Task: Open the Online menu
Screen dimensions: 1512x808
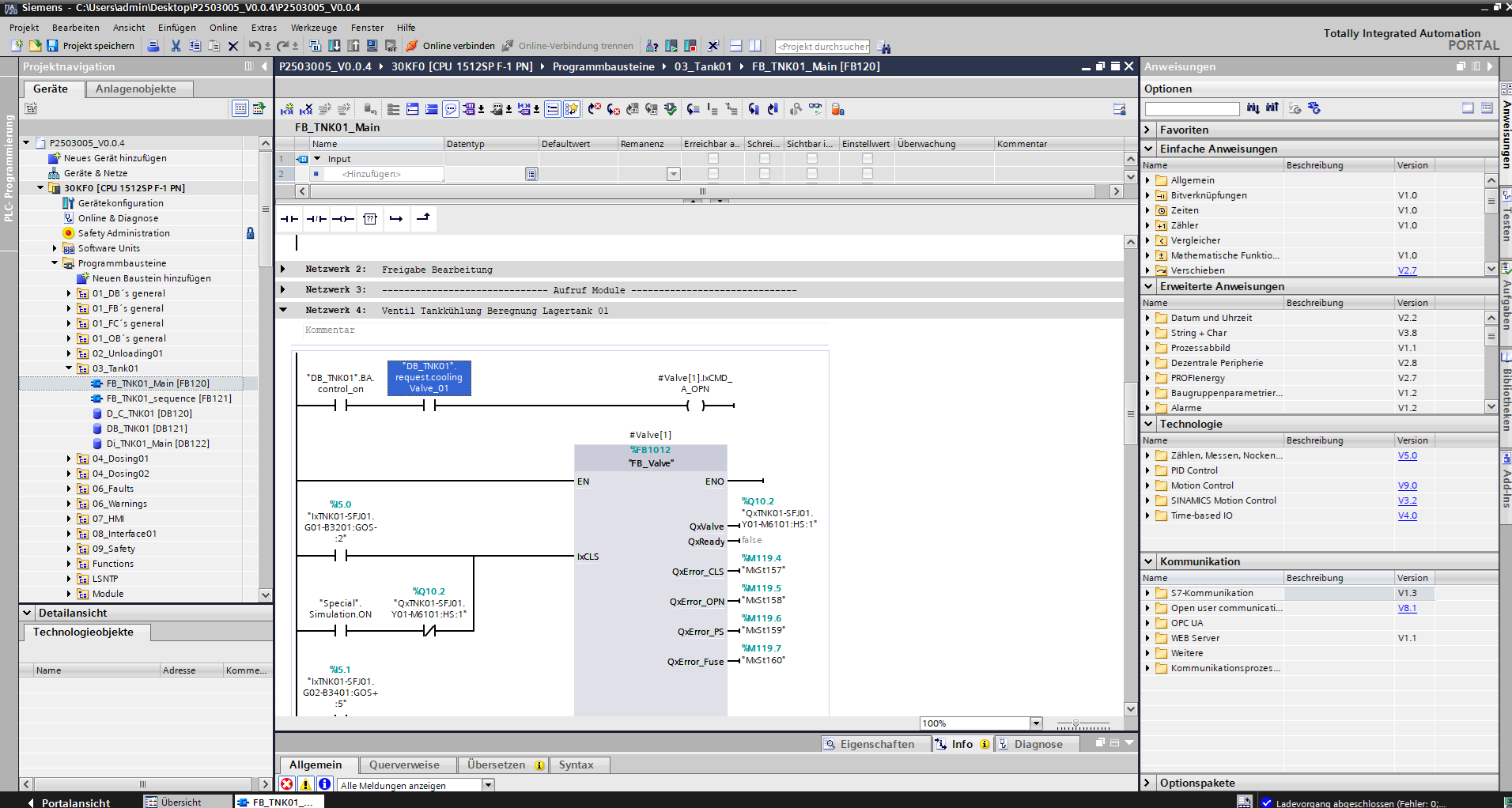Action: coord(223,27)
